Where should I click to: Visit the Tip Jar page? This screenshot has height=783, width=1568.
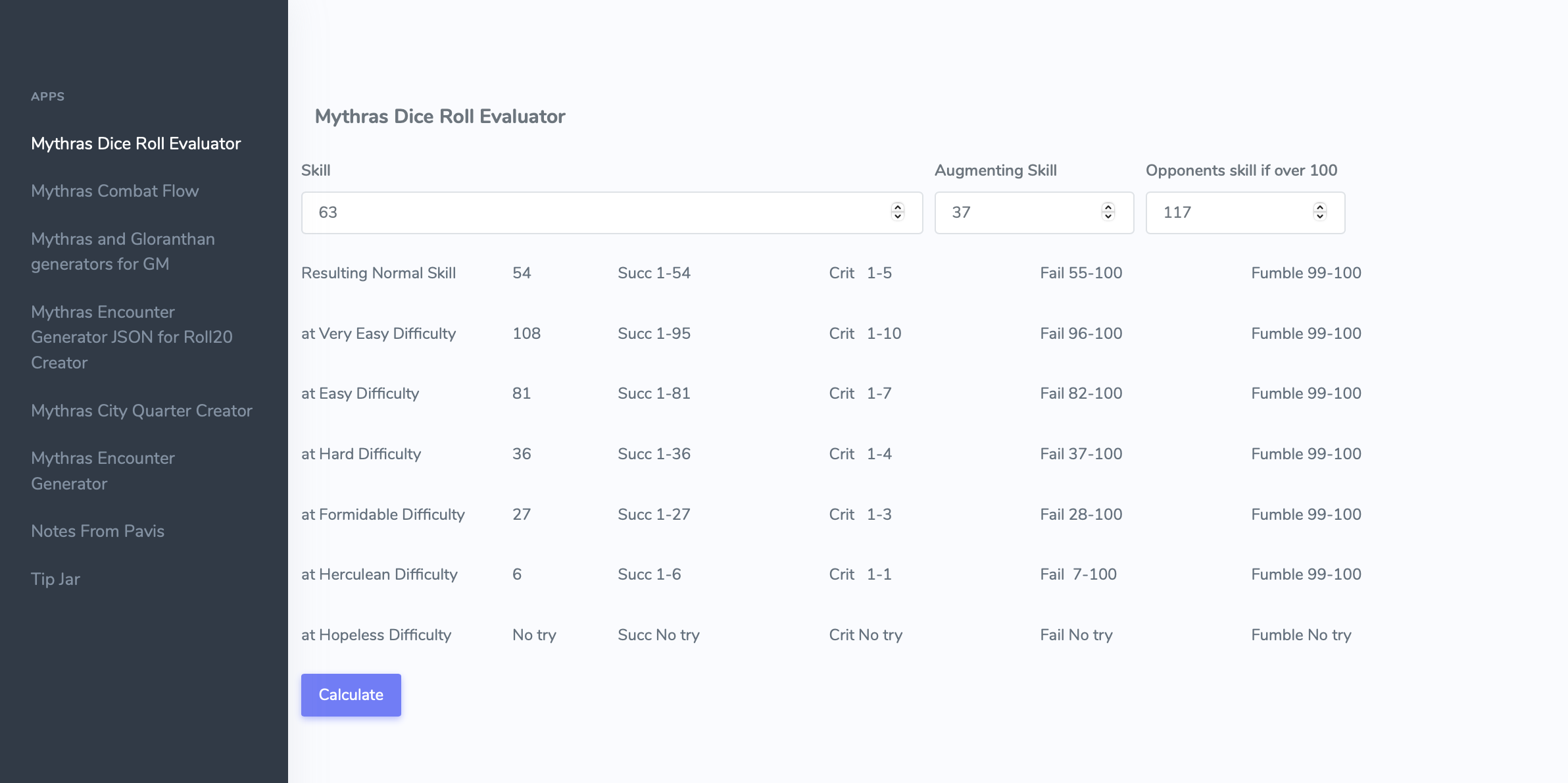coord(55,579)
